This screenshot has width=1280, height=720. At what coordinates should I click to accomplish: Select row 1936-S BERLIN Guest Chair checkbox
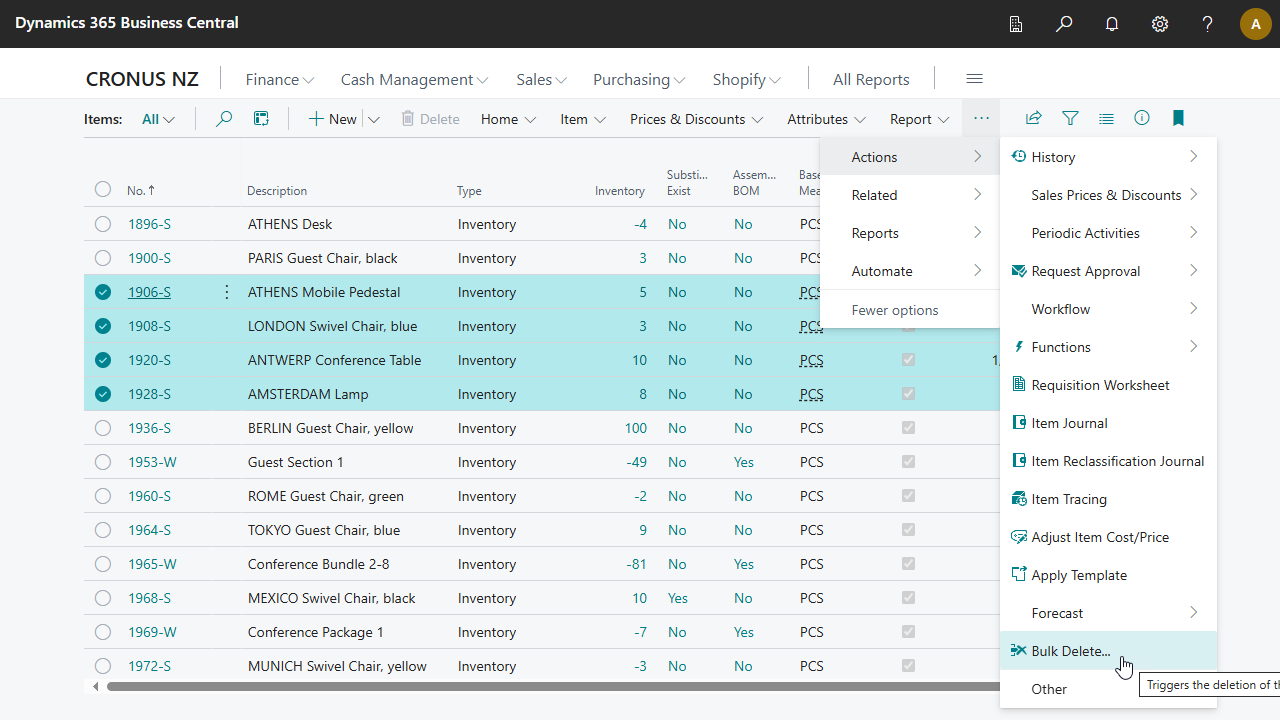pyautogui.click(x=103, y=428)
